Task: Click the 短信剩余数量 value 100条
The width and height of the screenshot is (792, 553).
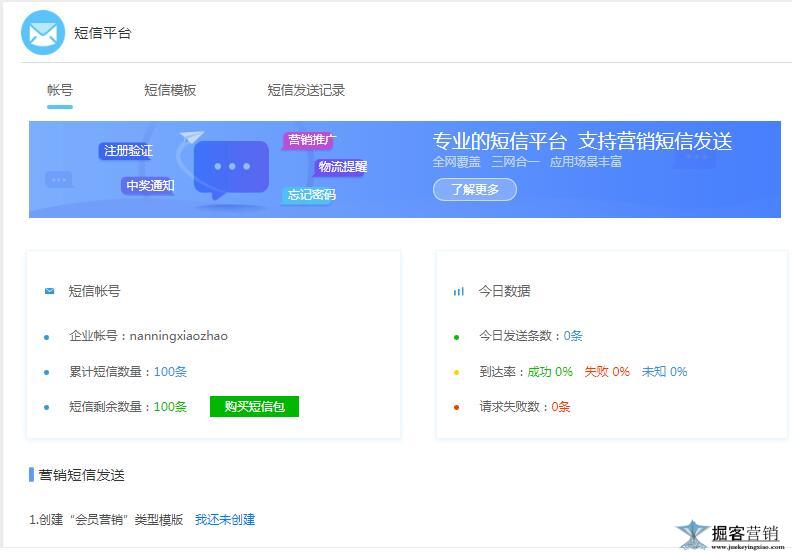Action: point(170,407)
